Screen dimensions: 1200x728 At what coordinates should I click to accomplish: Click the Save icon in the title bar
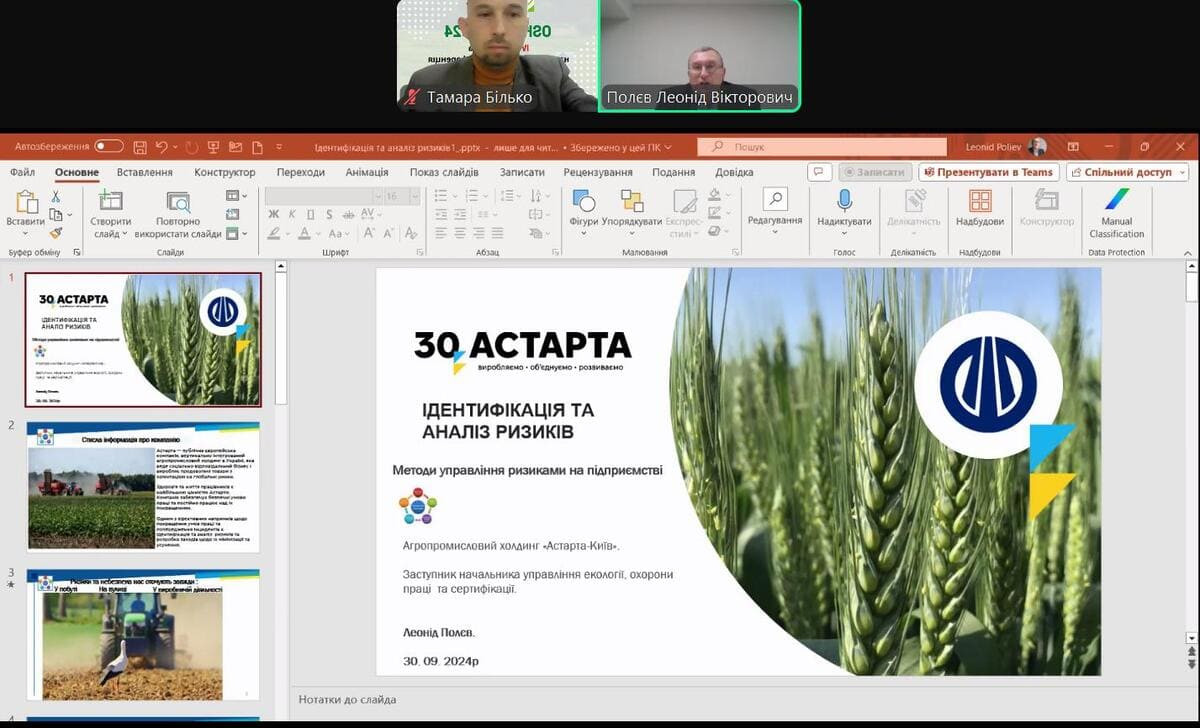pos(140,147)
